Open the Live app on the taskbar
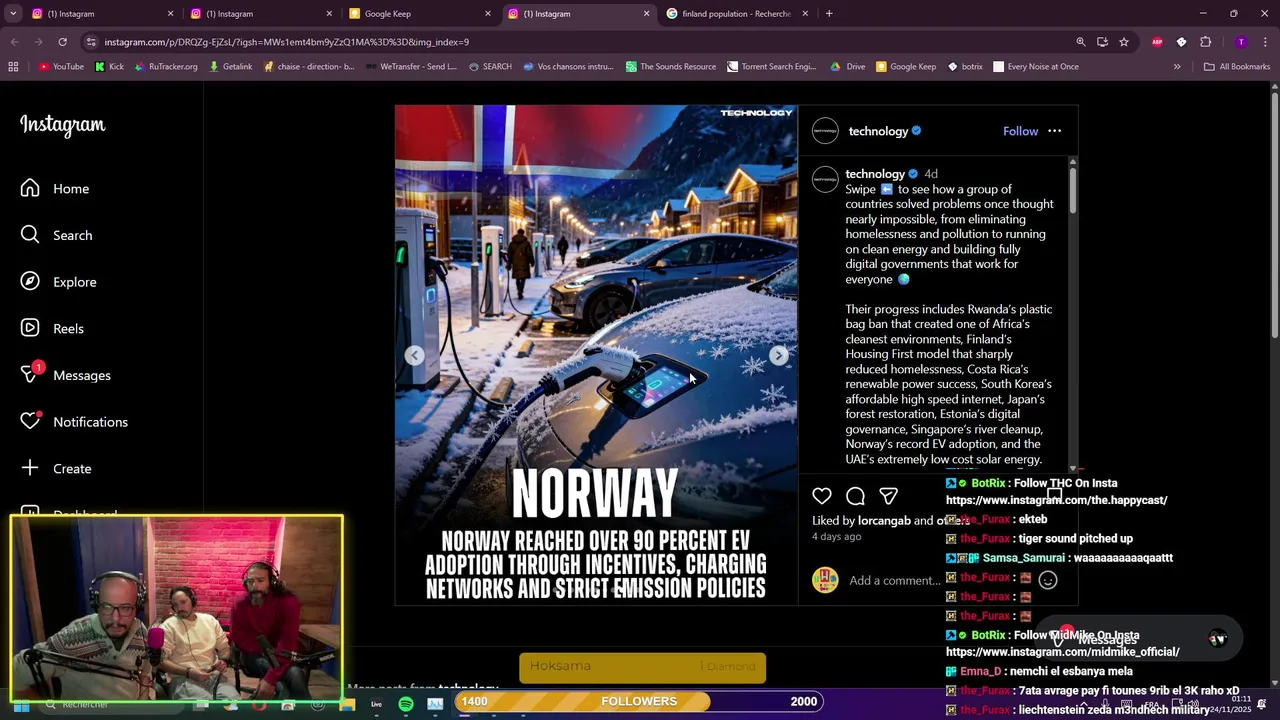Viewport: 1280px width, 720px height. coord(377,705)
